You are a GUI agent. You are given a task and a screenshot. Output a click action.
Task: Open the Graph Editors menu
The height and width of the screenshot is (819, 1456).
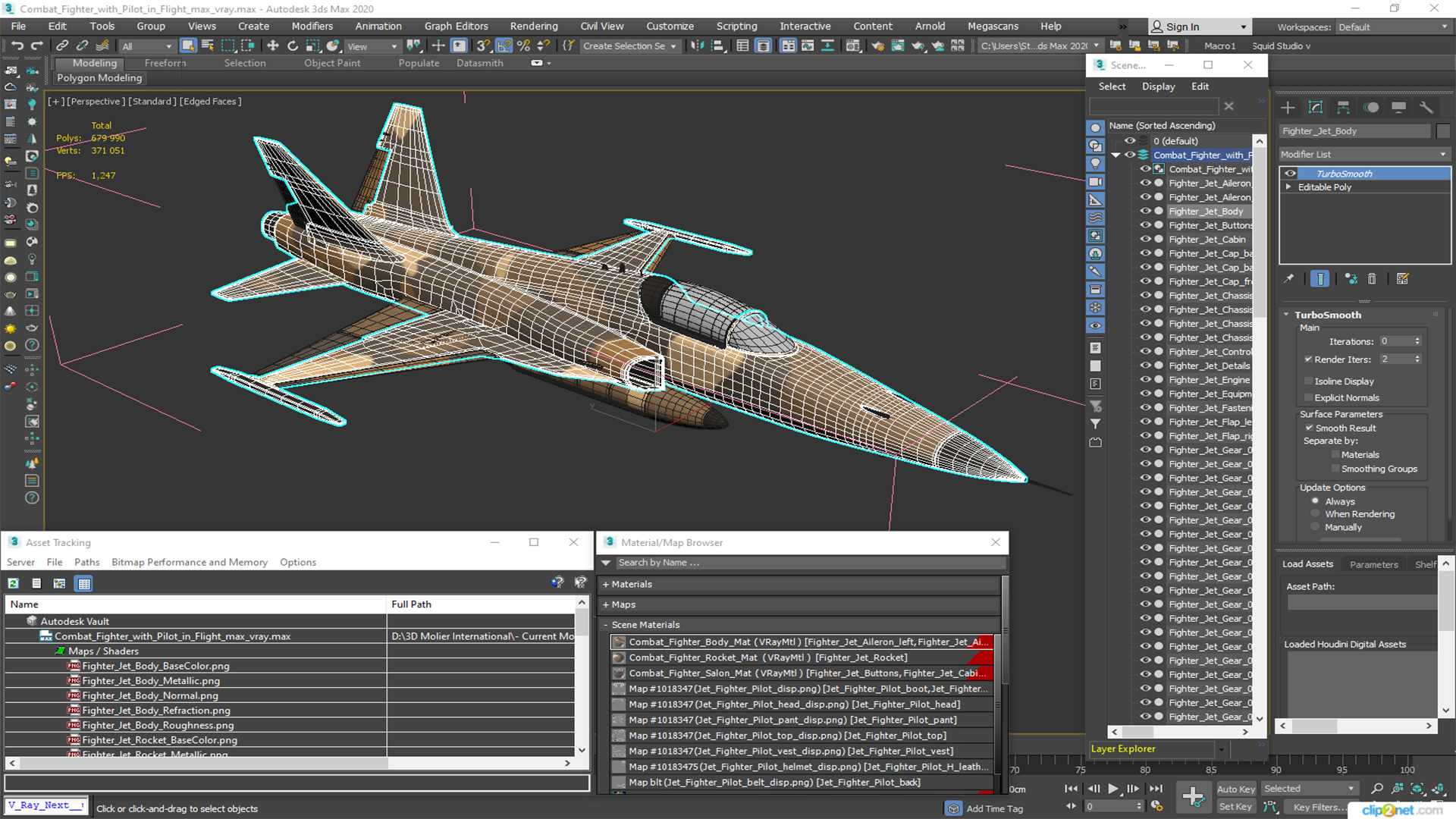[456, 27]
